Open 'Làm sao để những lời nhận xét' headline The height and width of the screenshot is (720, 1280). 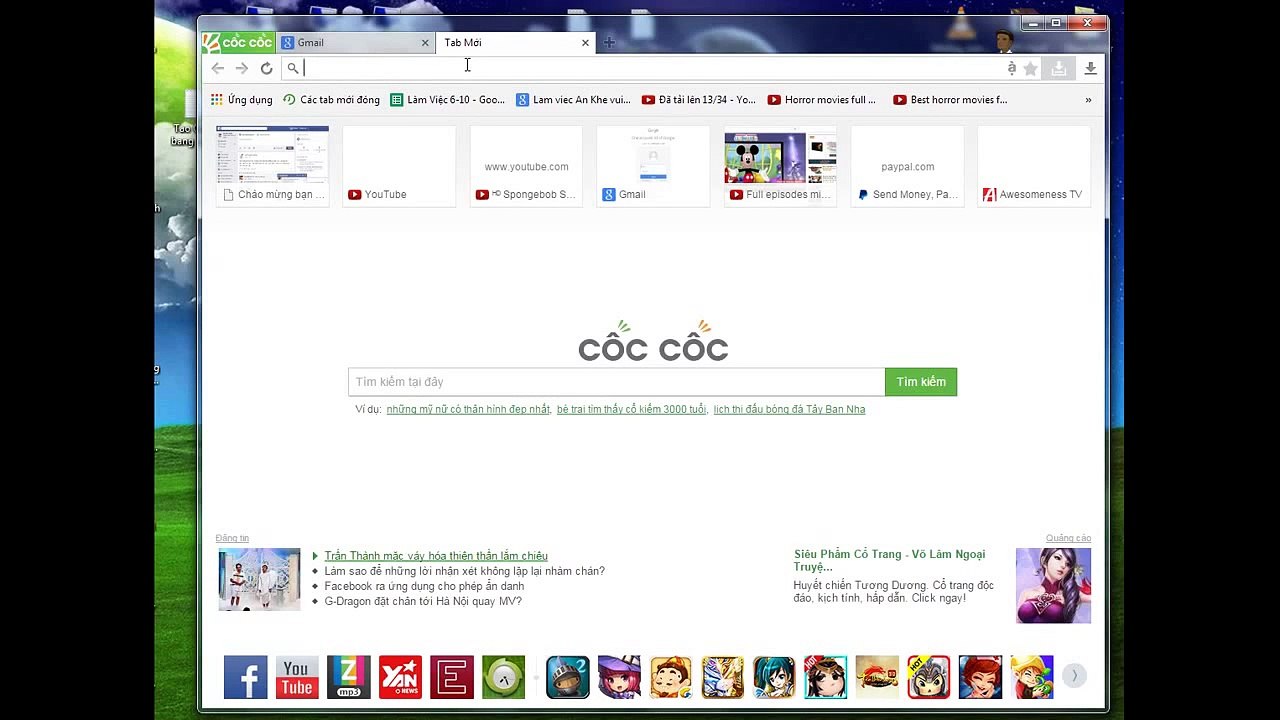click(x=464, y=571)
